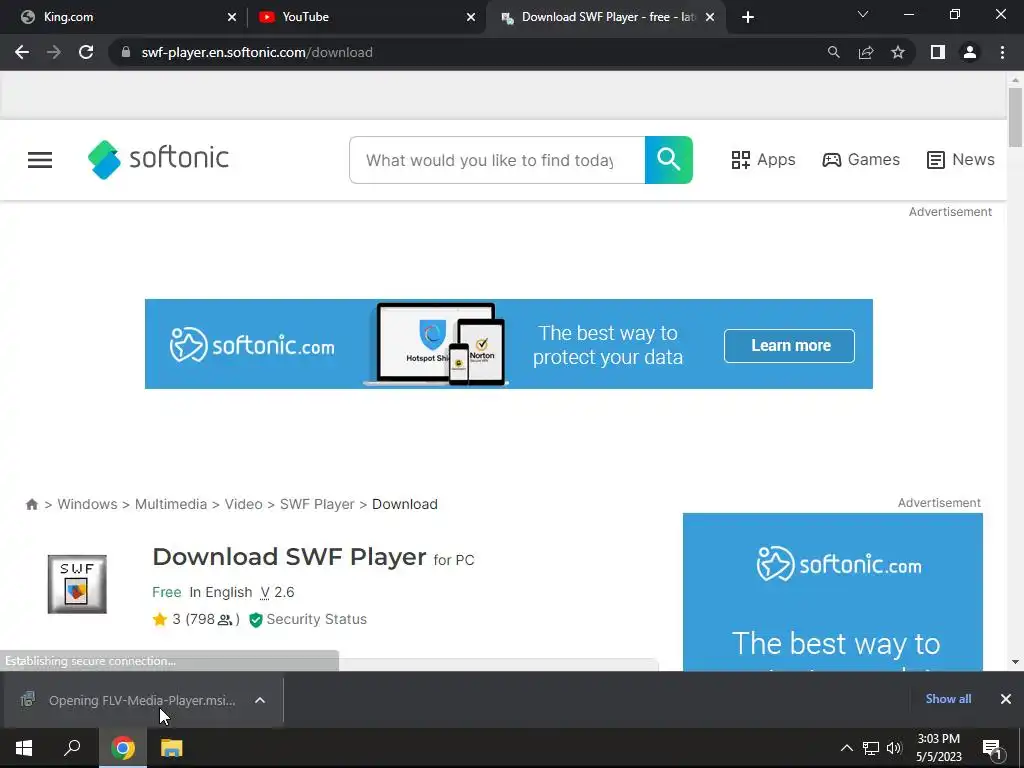This screenshot has height=768, width=1024.
Task: Click the softonic.com banner logo
Action: click(x=252, y=345)
